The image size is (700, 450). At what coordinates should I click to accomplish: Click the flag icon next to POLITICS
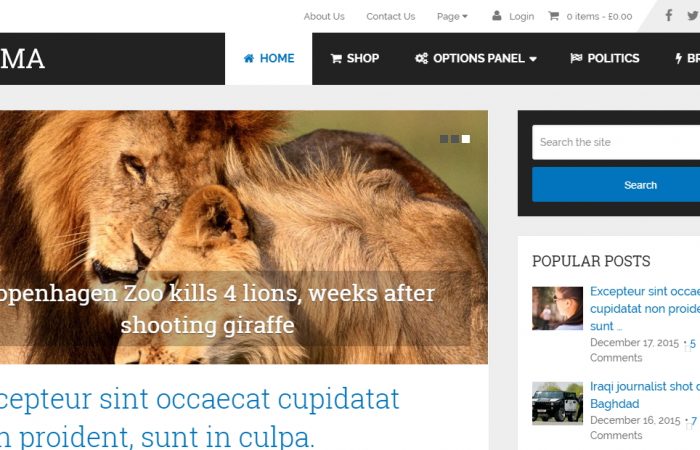coord(576,58)
